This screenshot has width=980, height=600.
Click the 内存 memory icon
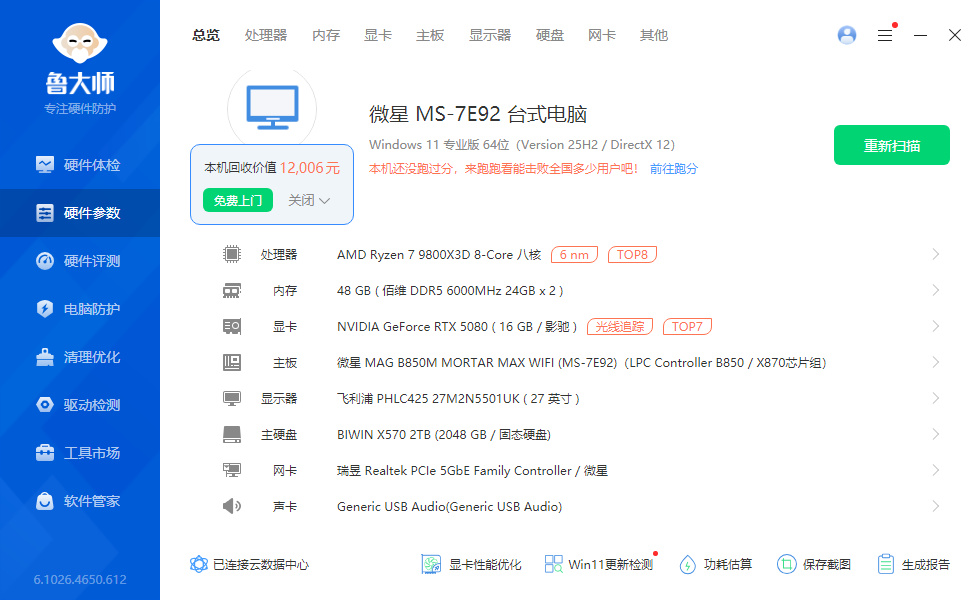pyautogui.click(x=232, y=291)
